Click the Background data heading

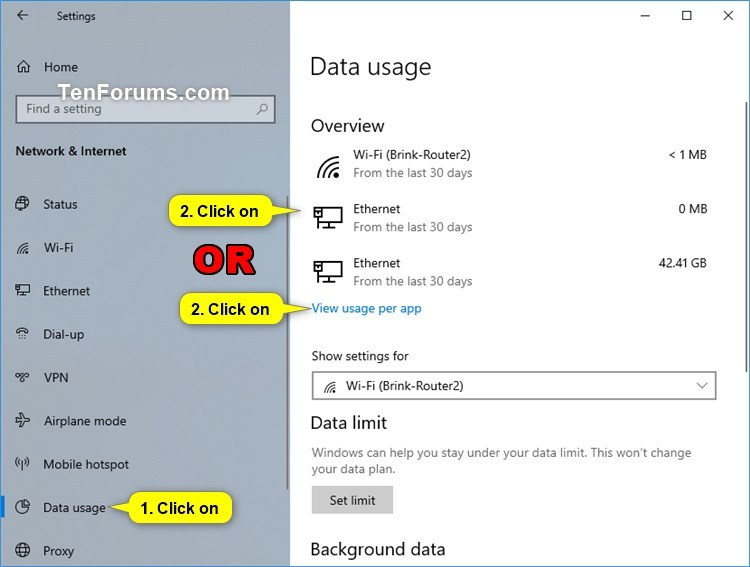[x=378, y=549]
